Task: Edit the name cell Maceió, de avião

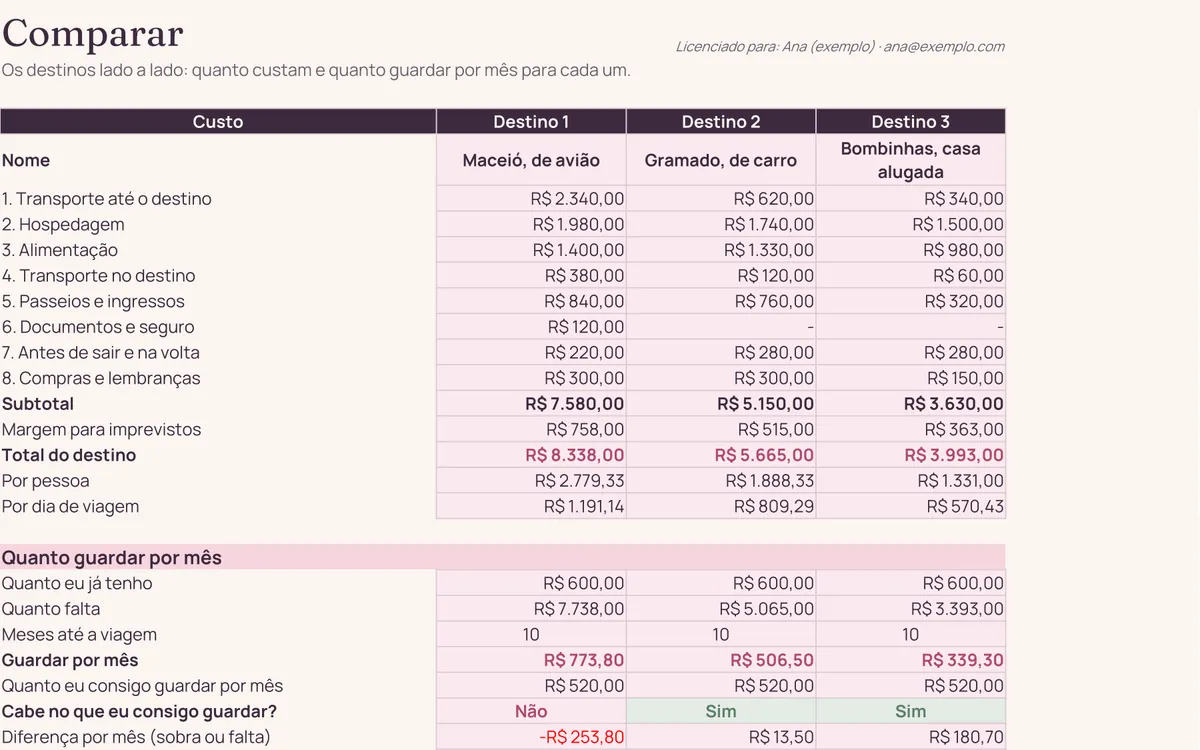Action: click(x=531, y=160)
